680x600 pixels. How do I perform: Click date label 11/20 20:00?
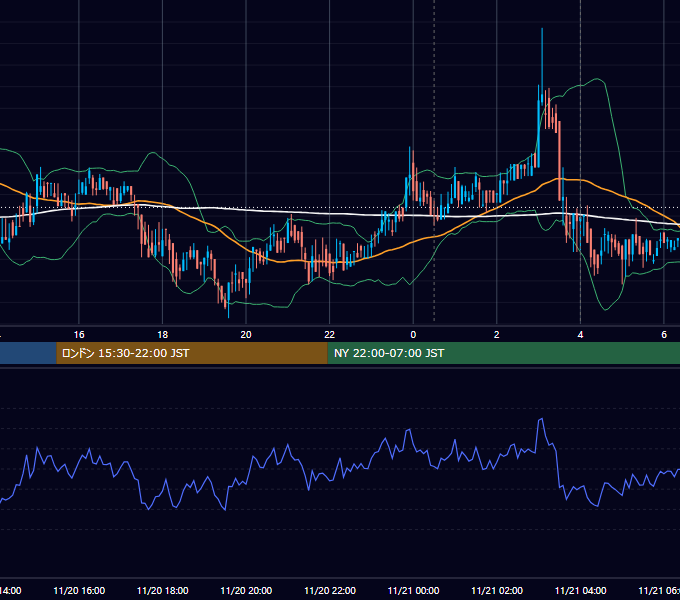pos(246,590)
